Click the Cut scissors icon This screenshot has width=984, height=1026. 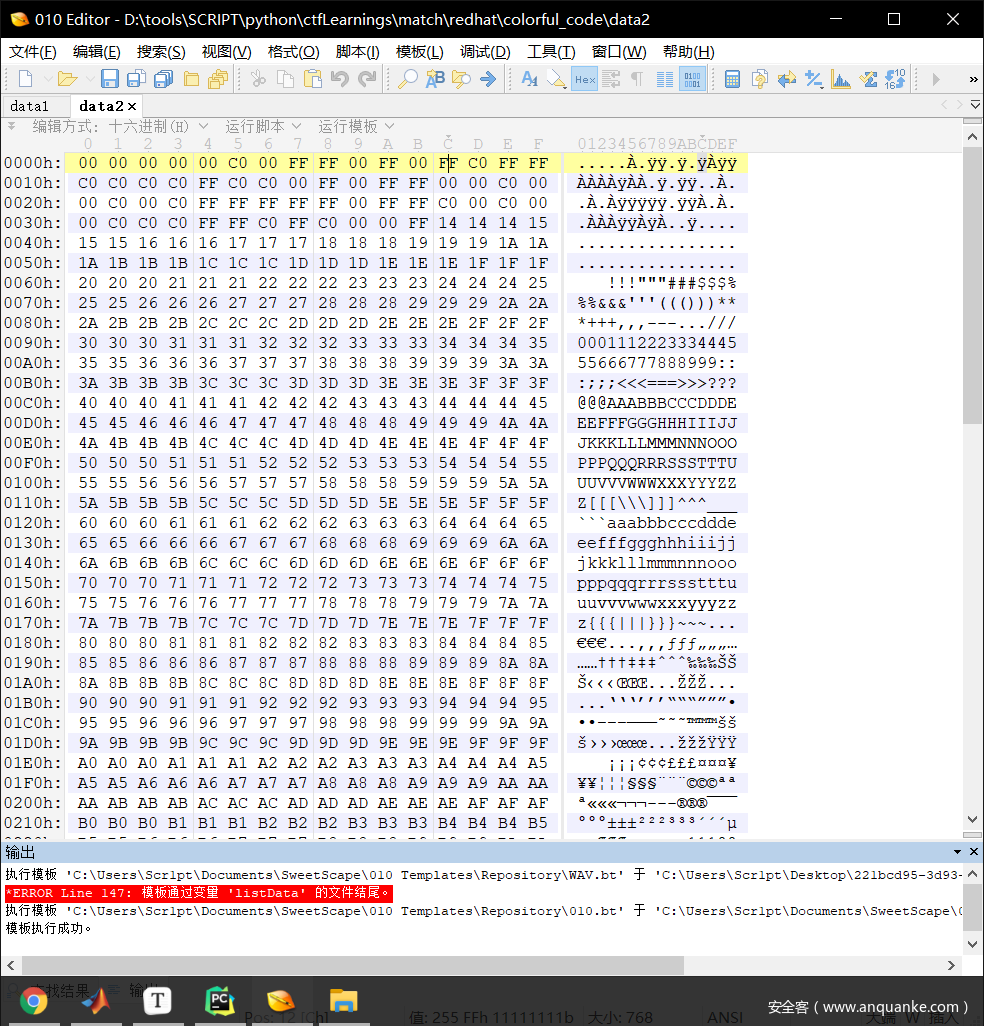(258, 79)
